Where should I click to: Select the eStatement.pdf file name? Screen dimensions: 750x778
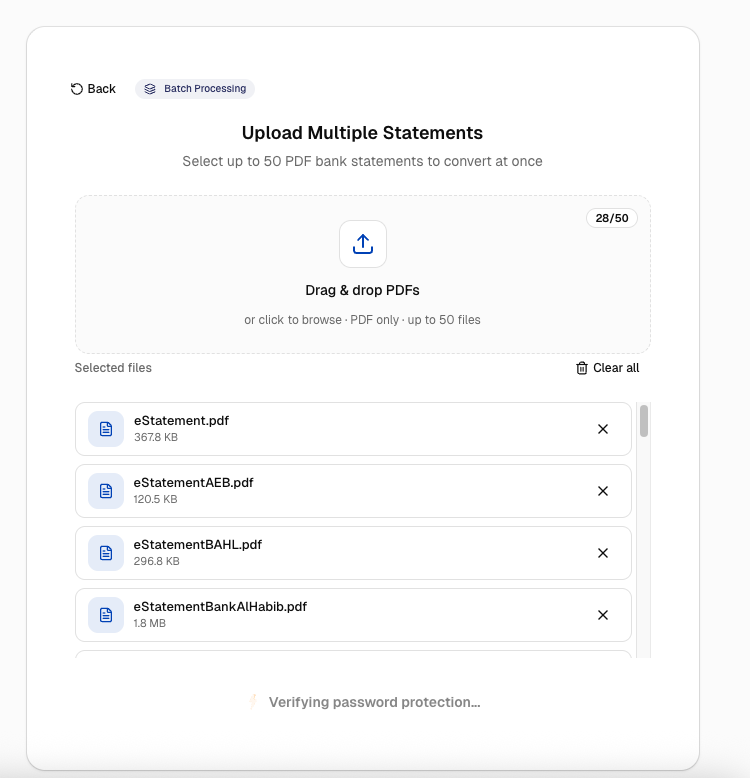[x=182, y=421]
